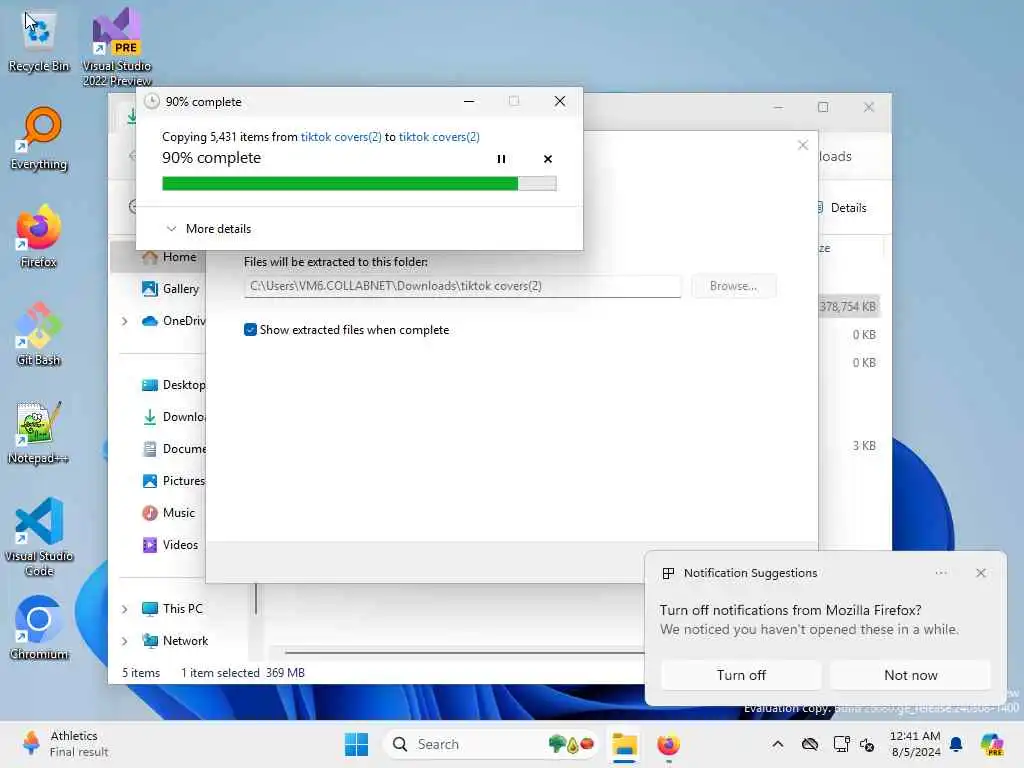Open the Copilot preview taskbar icon
Image resolution: width=1024 pixels, height=768 pixels.
click(x=992, y=744)
